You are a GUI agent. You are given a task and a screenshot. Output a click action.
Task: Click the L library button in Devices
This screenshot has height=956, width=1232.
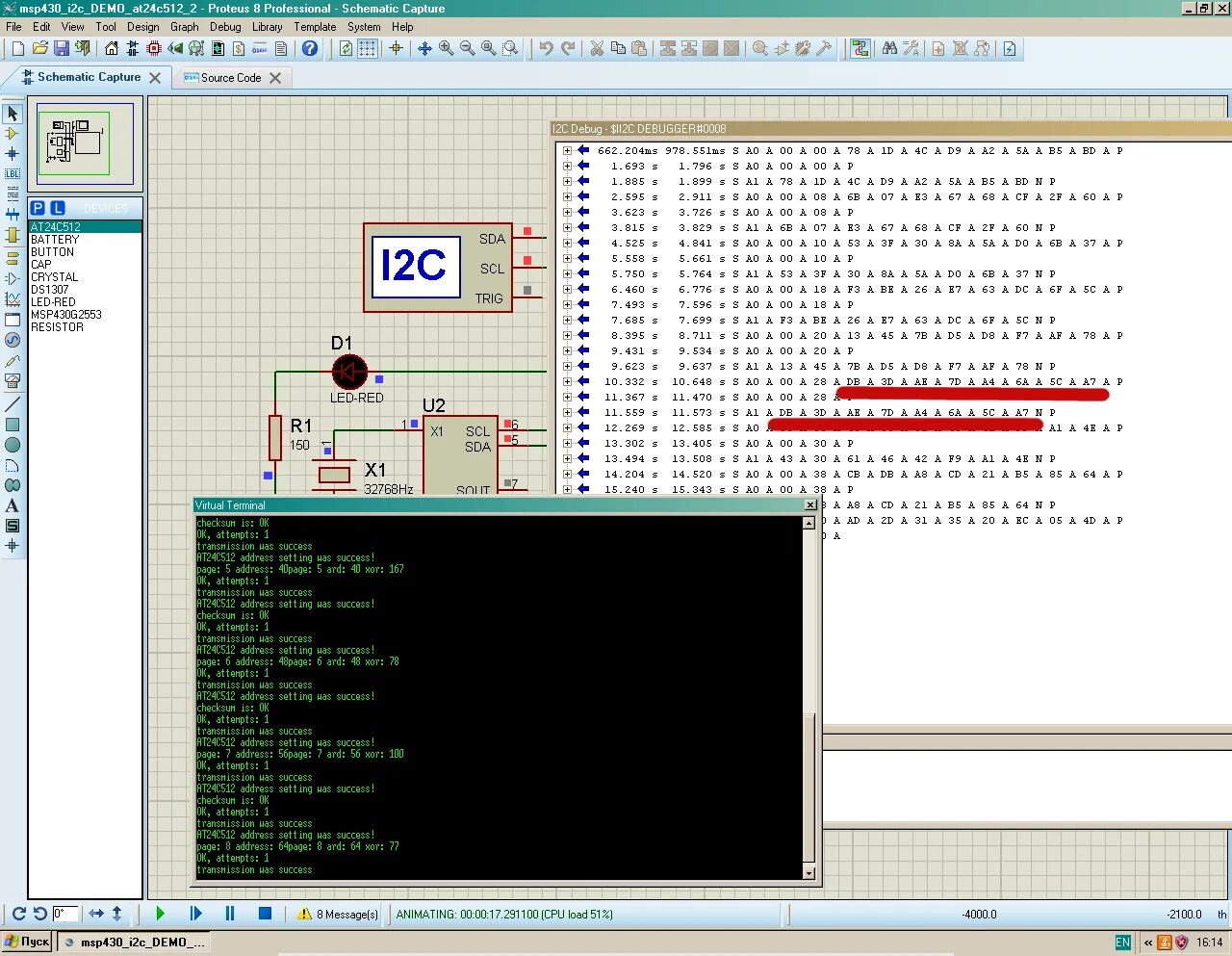point(58,208)
